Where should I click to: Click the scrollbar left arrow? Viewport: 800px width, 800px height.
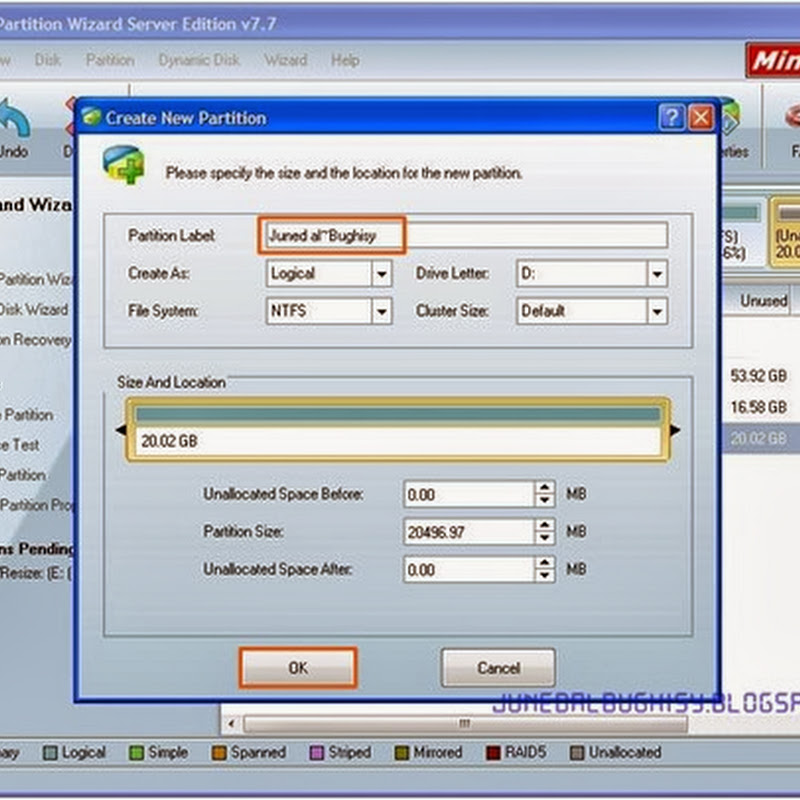232,723
